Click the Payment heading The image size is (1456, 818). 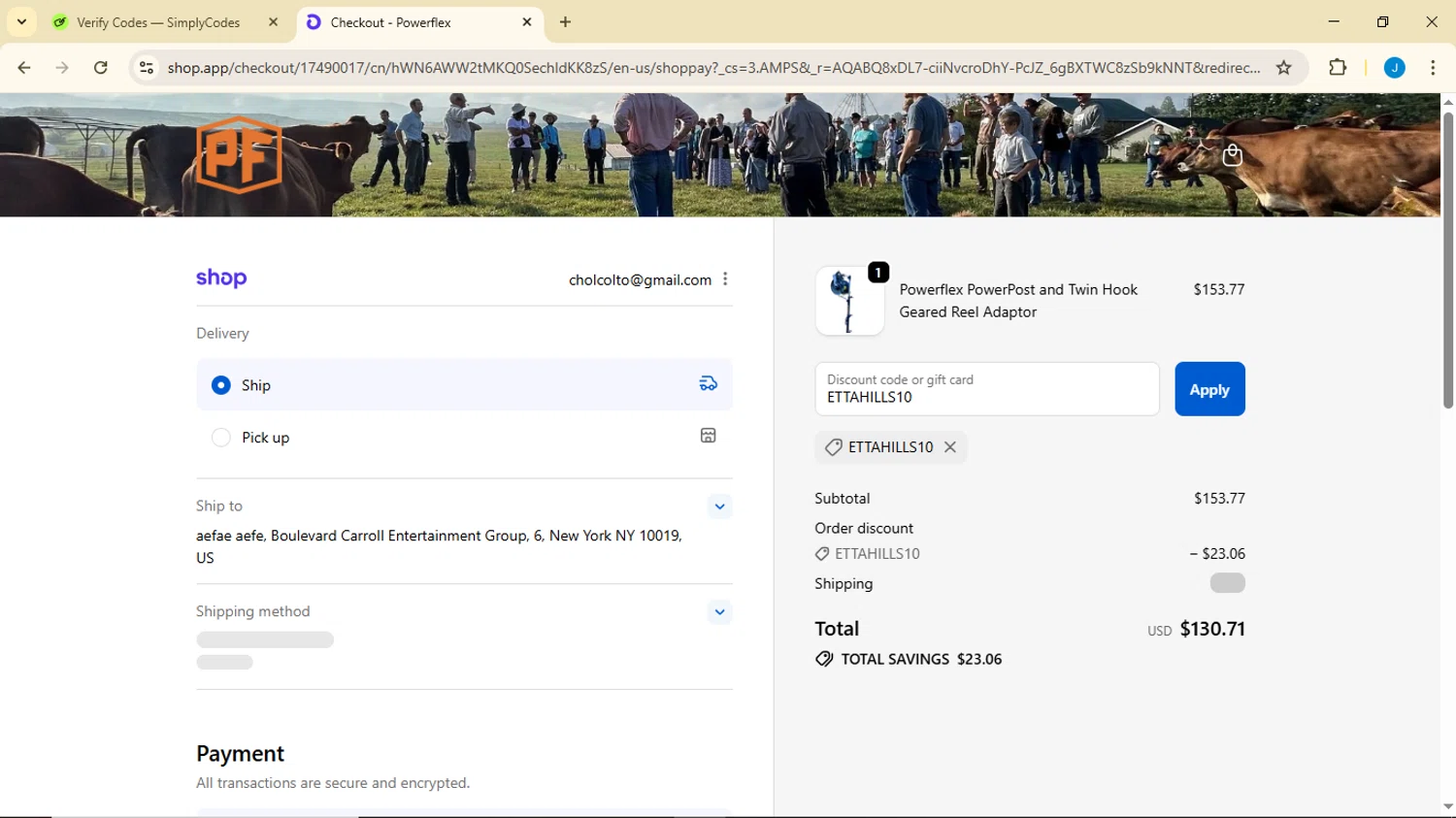click(240, 754)
